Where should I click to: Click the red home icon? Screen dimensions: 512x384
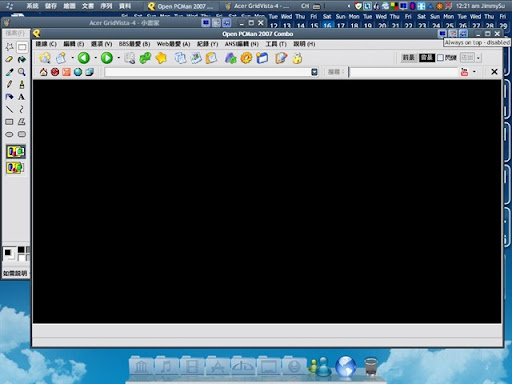point(43,72)
